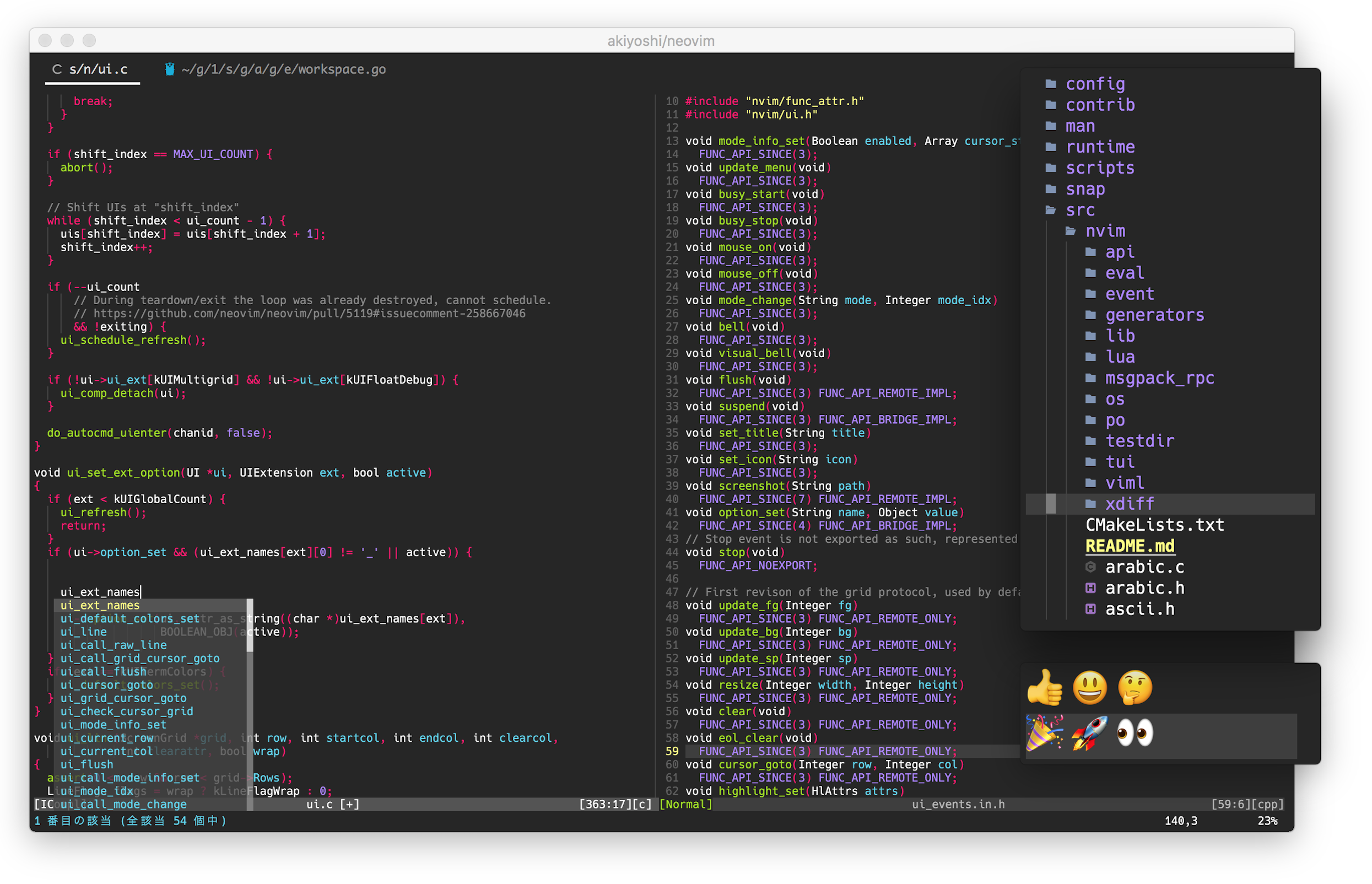Click the viml folder icon

point(1092,484)
